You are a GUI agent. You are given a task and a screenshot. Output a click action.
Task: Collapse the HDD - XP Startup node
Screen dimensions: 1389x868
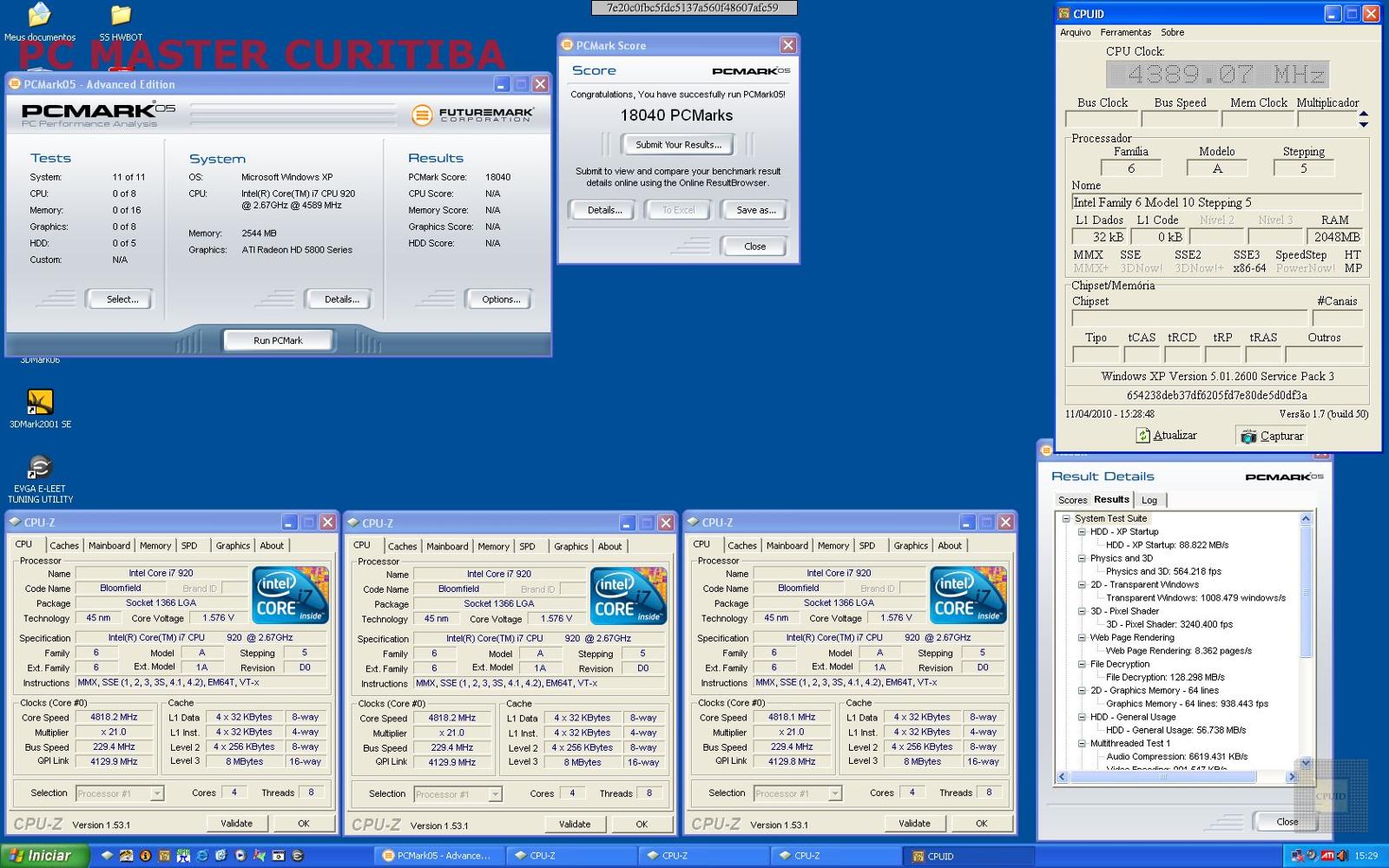pos(1082,531)
